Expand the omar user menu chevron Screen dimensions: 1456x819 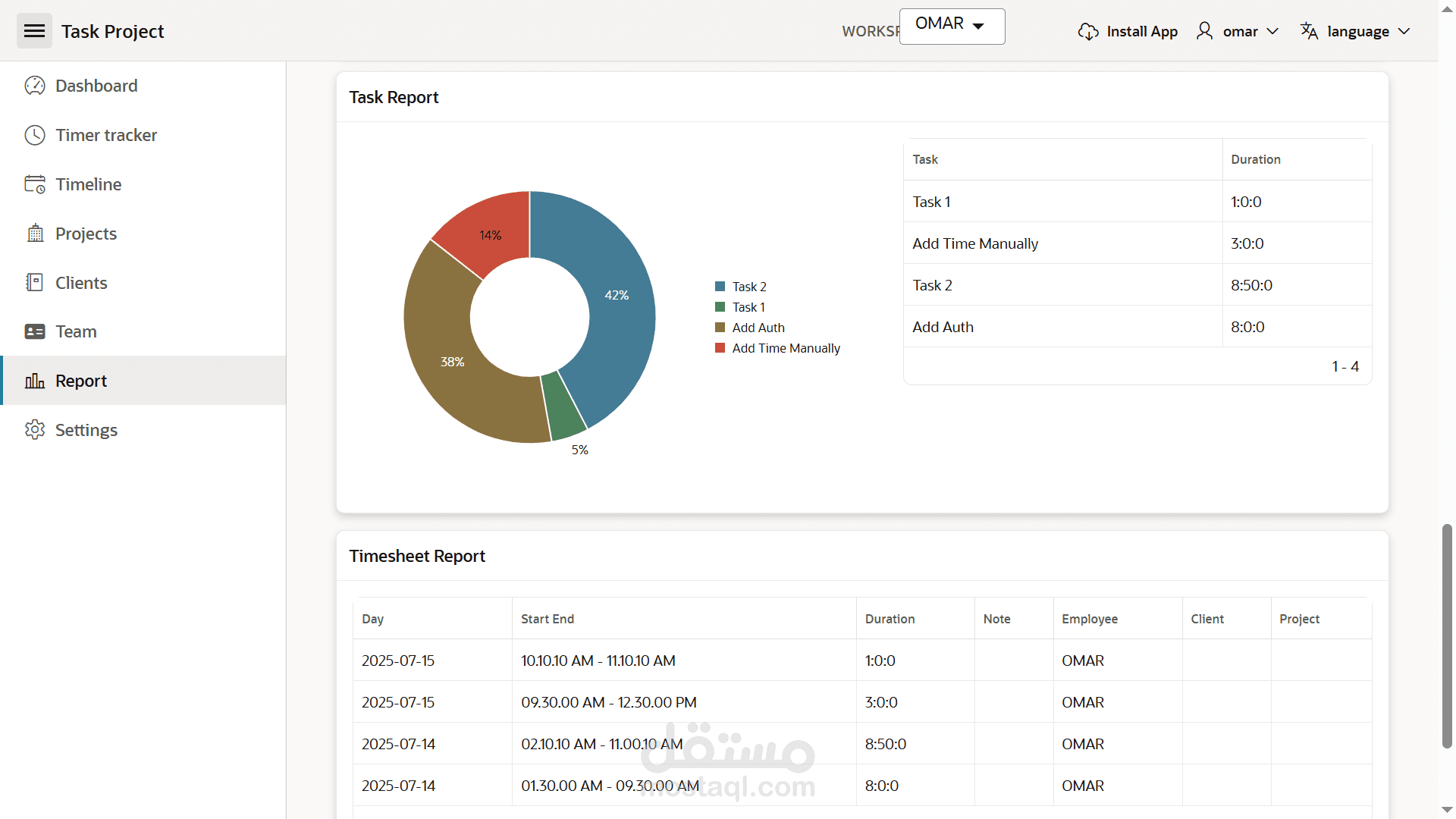1272,31
